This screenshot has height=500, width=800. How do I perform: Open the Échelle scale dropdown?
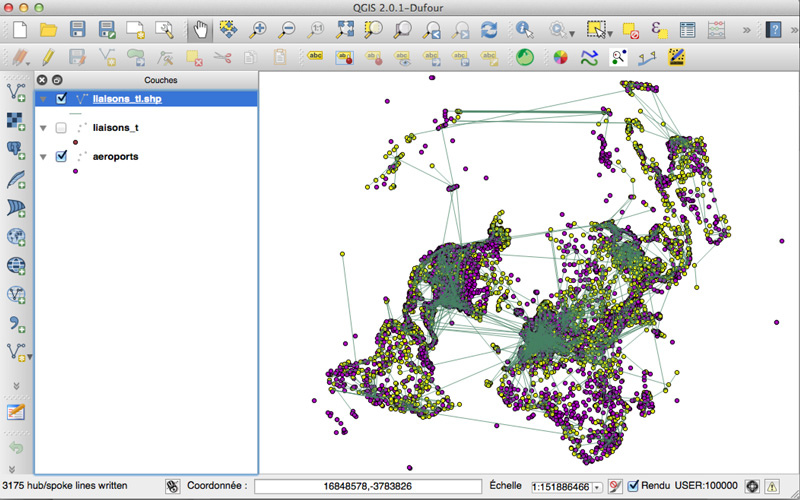(x=597, y=487)
